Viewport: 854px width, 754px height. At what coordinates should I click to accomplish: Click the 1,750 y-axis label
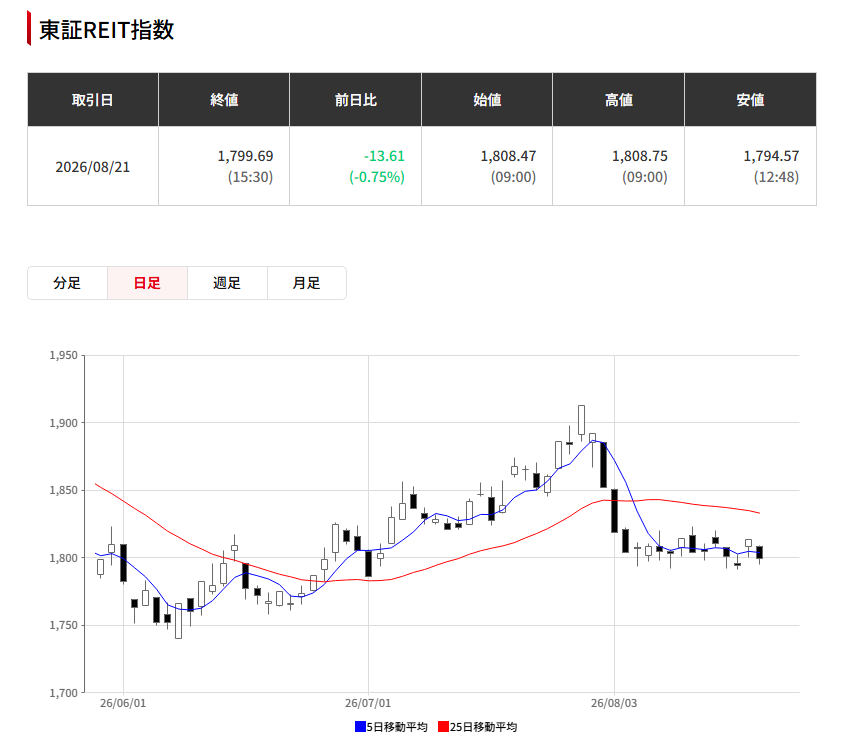pos(64,626)
